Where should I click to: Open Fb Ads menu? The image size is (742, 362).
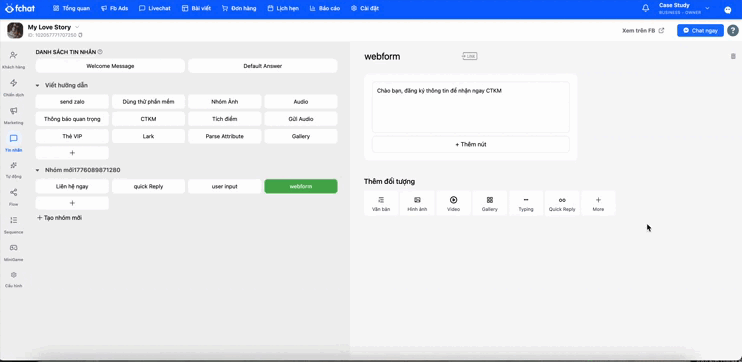115,8
